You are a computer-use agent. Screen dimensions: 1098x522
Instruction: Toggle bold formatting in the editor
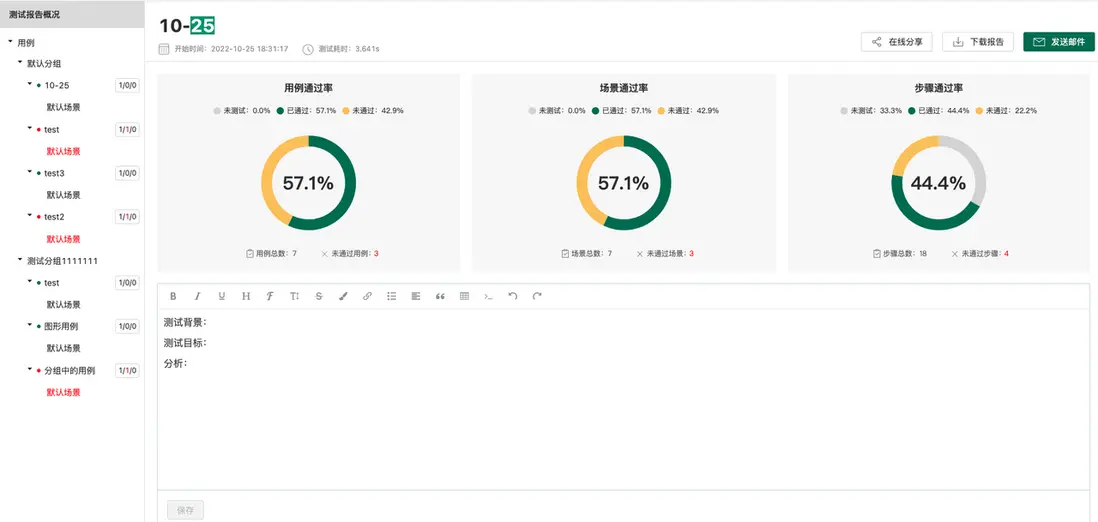click(173, 296)
